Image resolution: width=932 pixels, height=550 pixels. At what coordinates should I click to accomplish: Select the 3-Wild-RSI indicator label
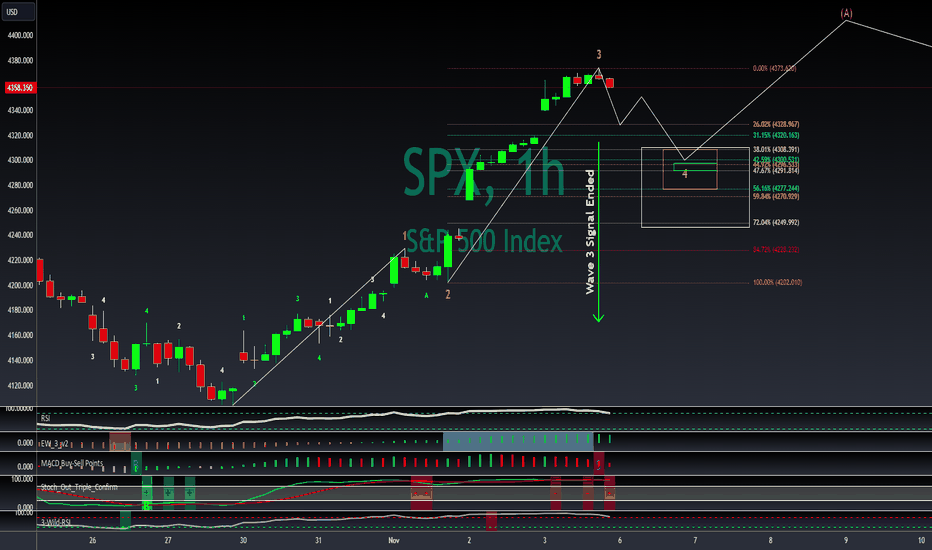[55, 523]
